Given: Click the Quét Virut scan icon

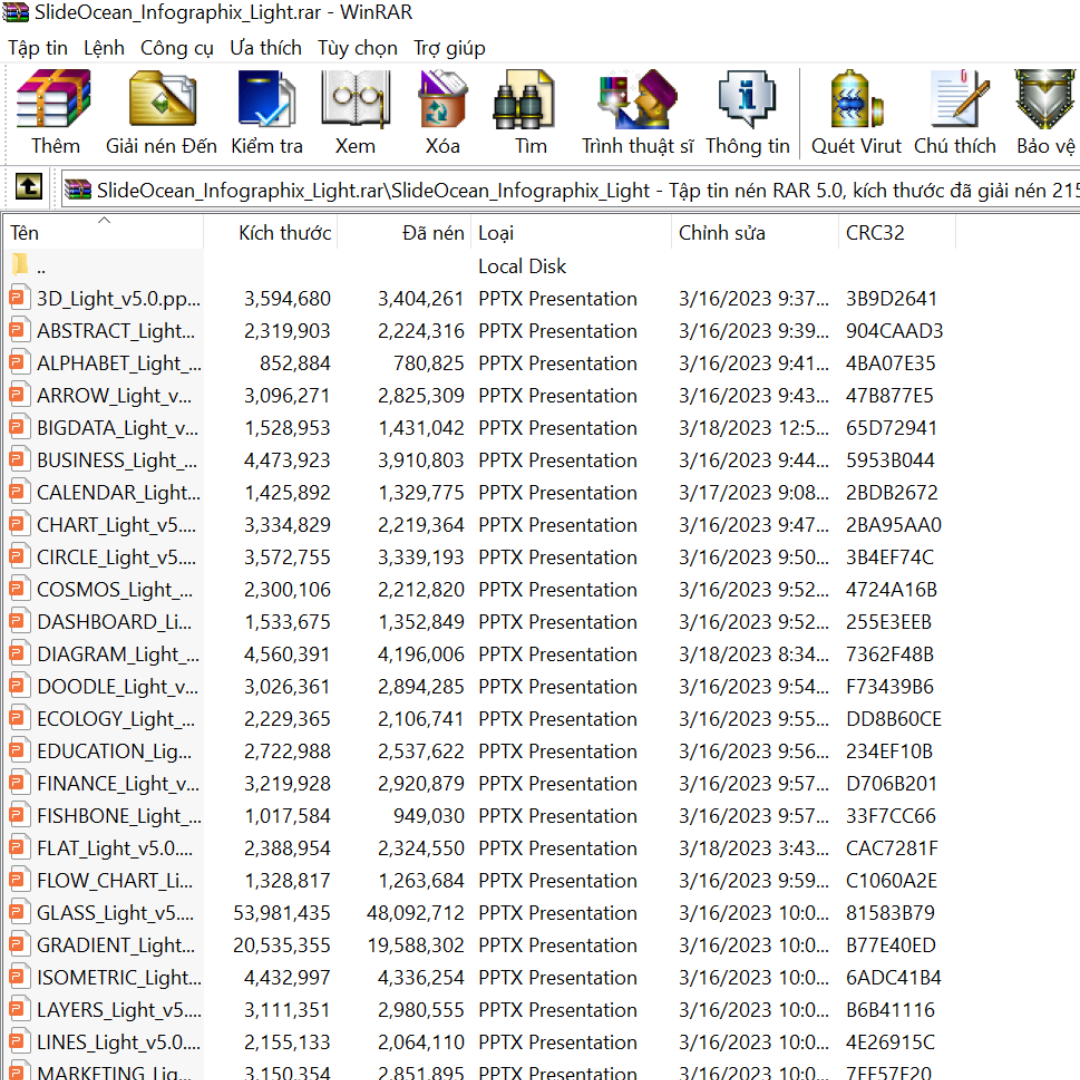Looking at the screenshot, I should point(856,100).
